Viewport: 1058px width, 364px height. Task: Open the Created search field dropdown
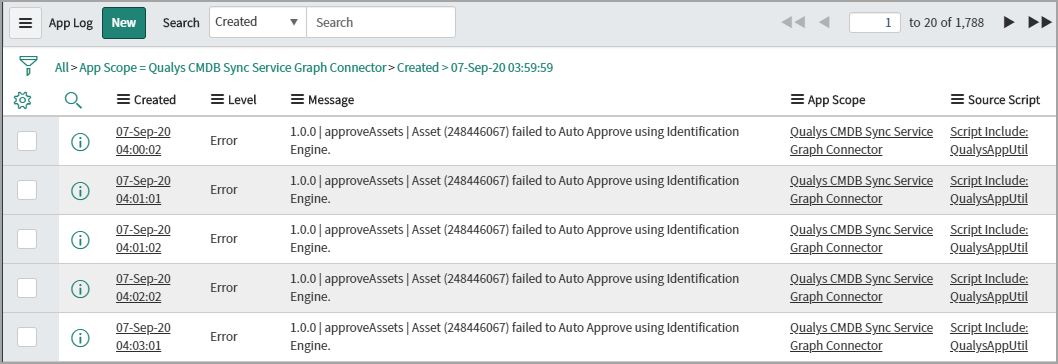(x=258, y=22)
